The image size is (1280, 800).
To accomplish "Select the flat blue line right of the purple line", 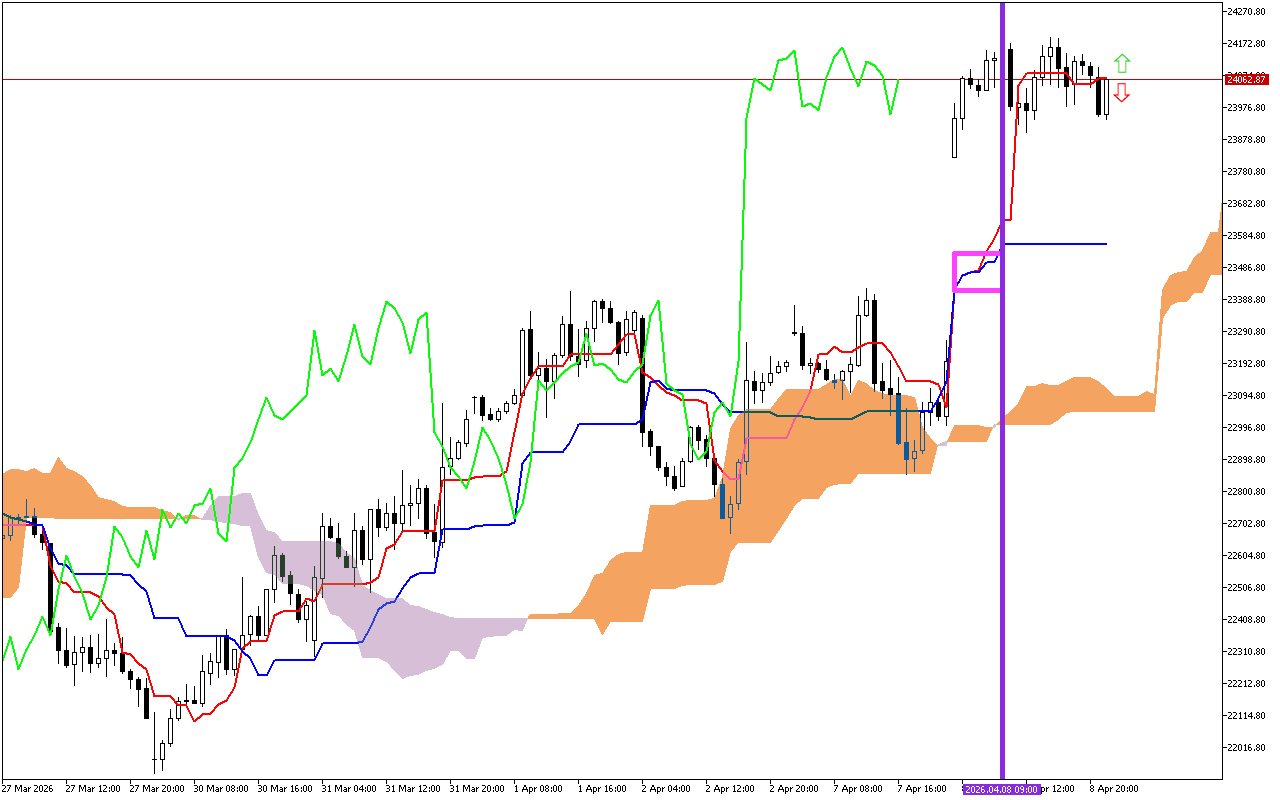I will pos(1055,244).
